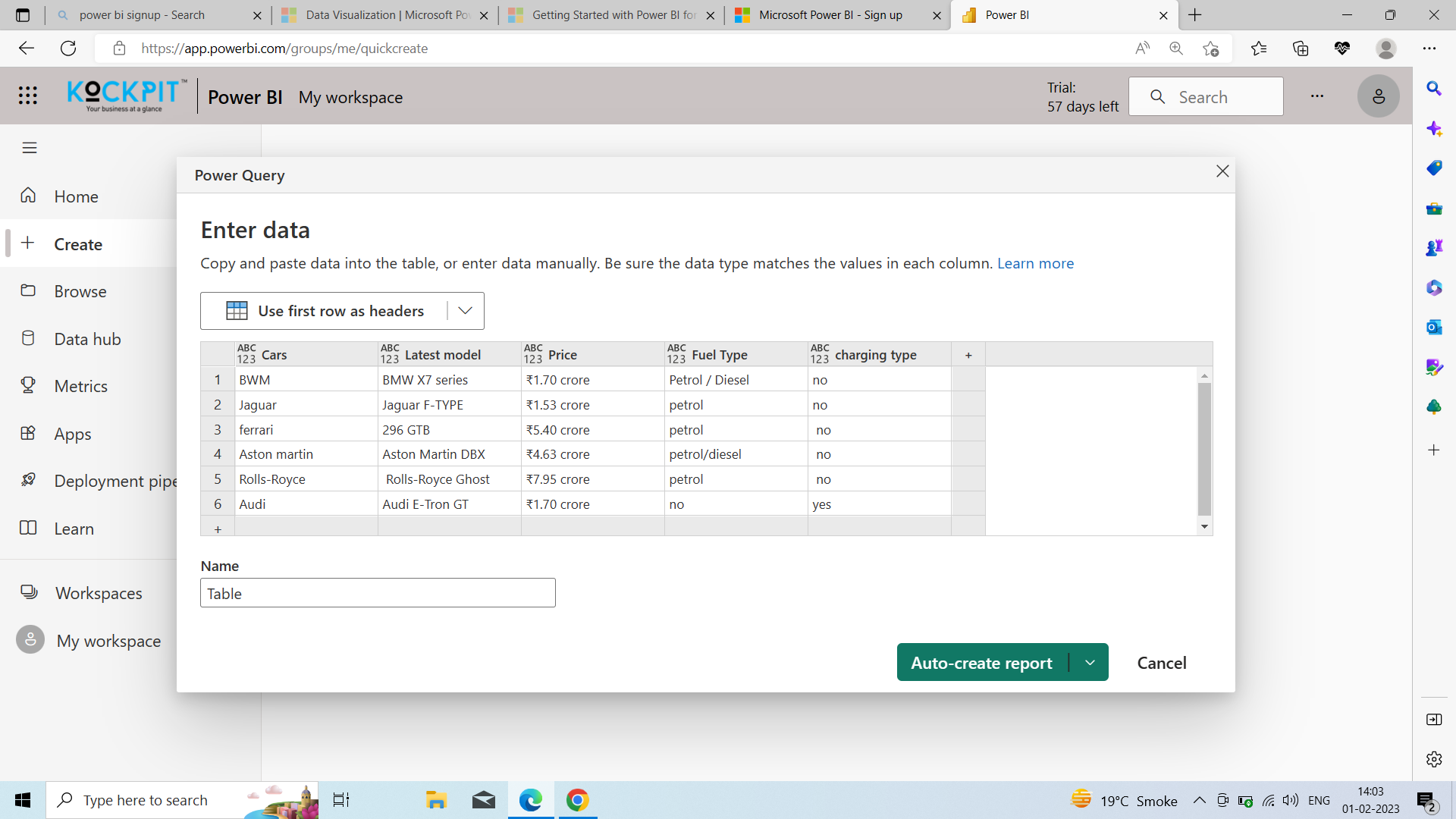Expand the Auto-create report dropdown arrow
The height and width of the screenshot is (819, 1456).
point(1090,663)
